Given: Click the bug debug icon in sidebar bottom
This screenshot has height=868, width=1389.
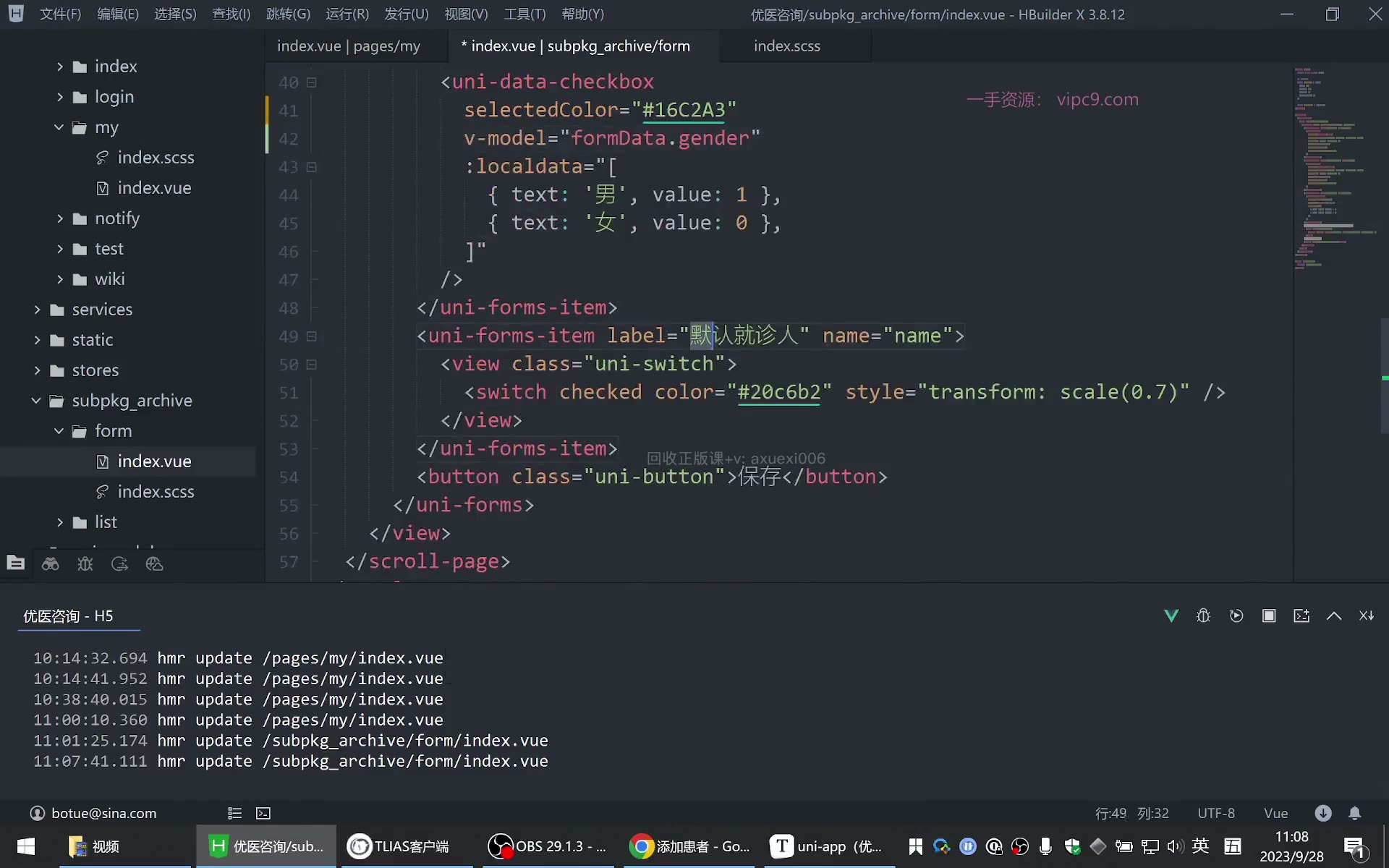Looking at the screenshot, I should [x=85, y=563].
